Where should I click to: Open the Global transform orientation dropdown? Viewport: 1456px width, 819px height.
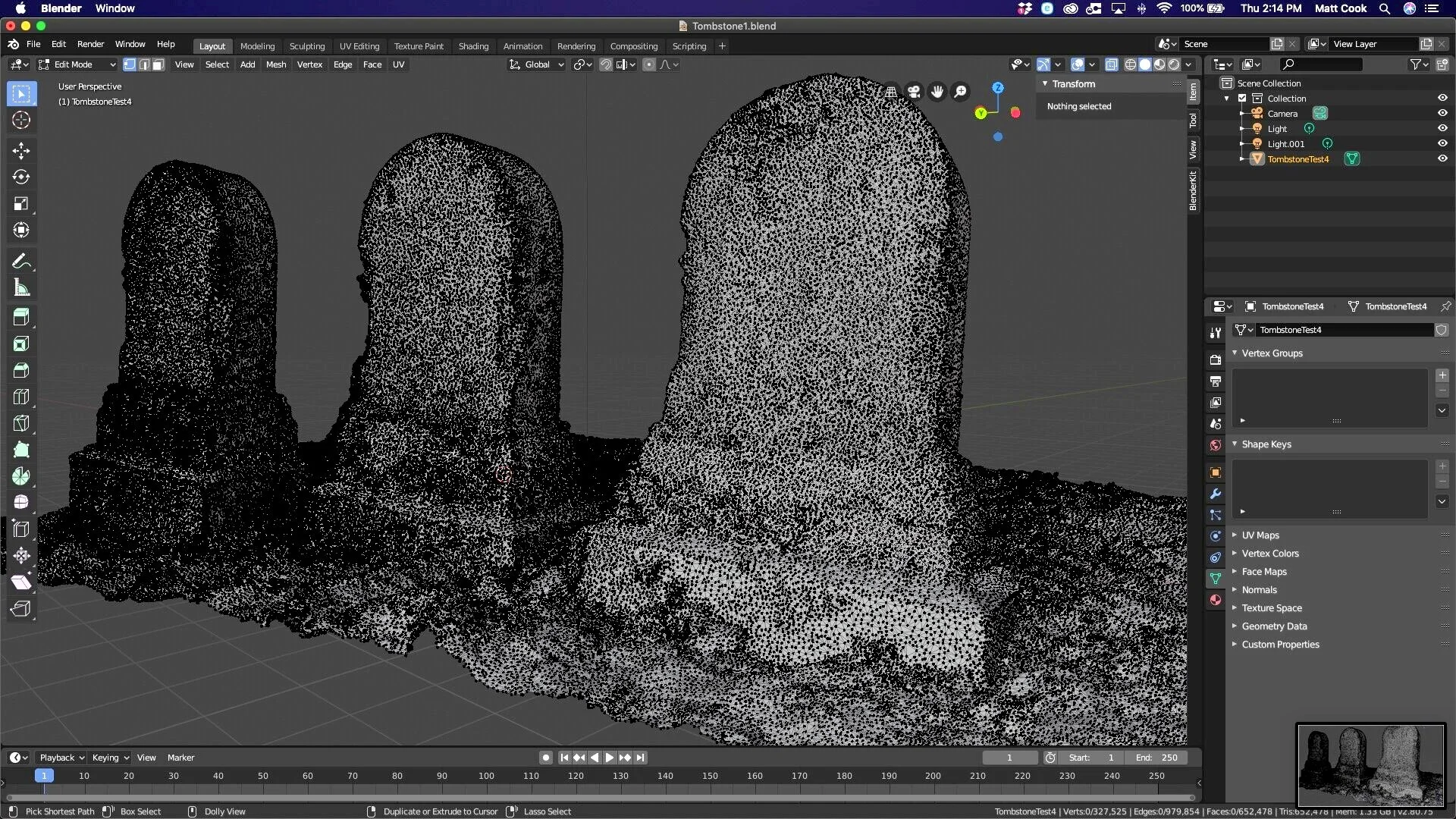(x=537, y=64)
